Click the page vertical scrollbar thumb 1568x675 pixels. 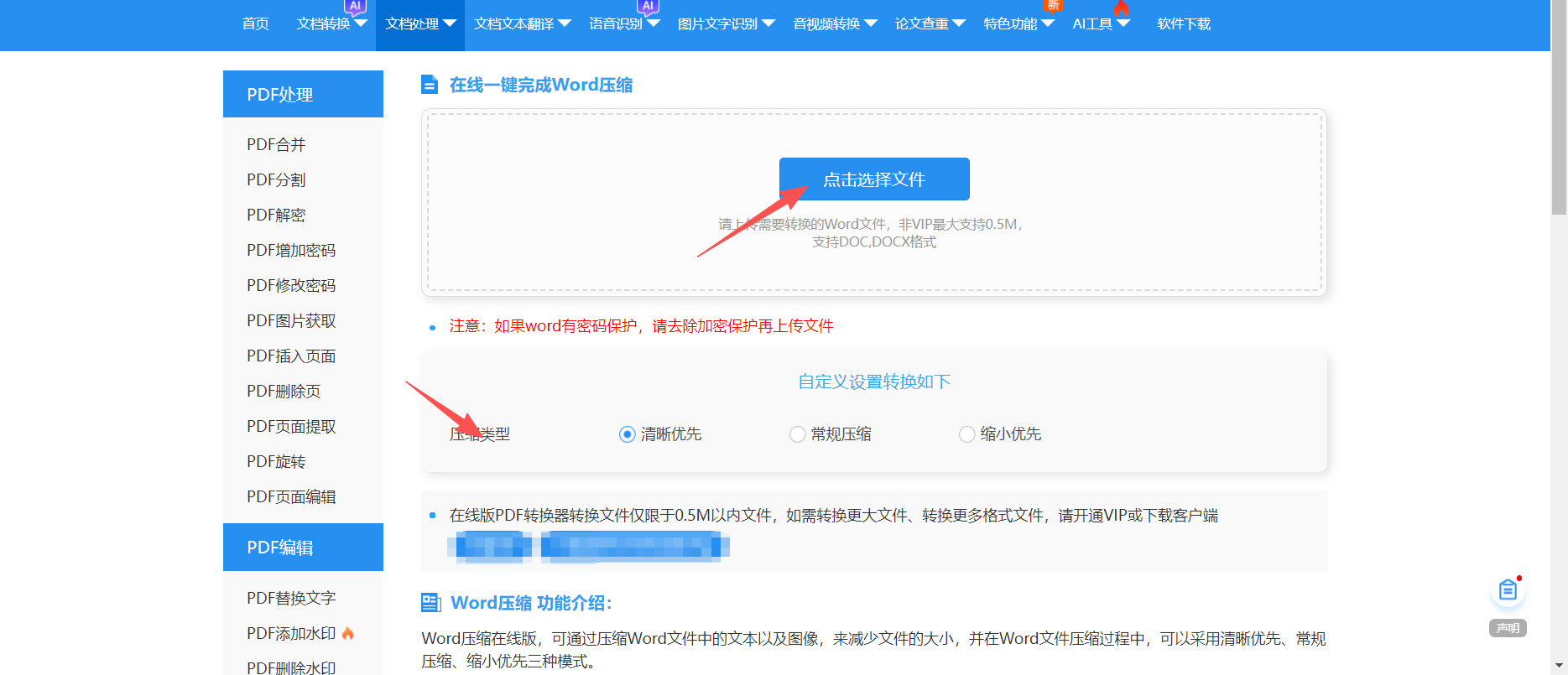coord(1559,107)
